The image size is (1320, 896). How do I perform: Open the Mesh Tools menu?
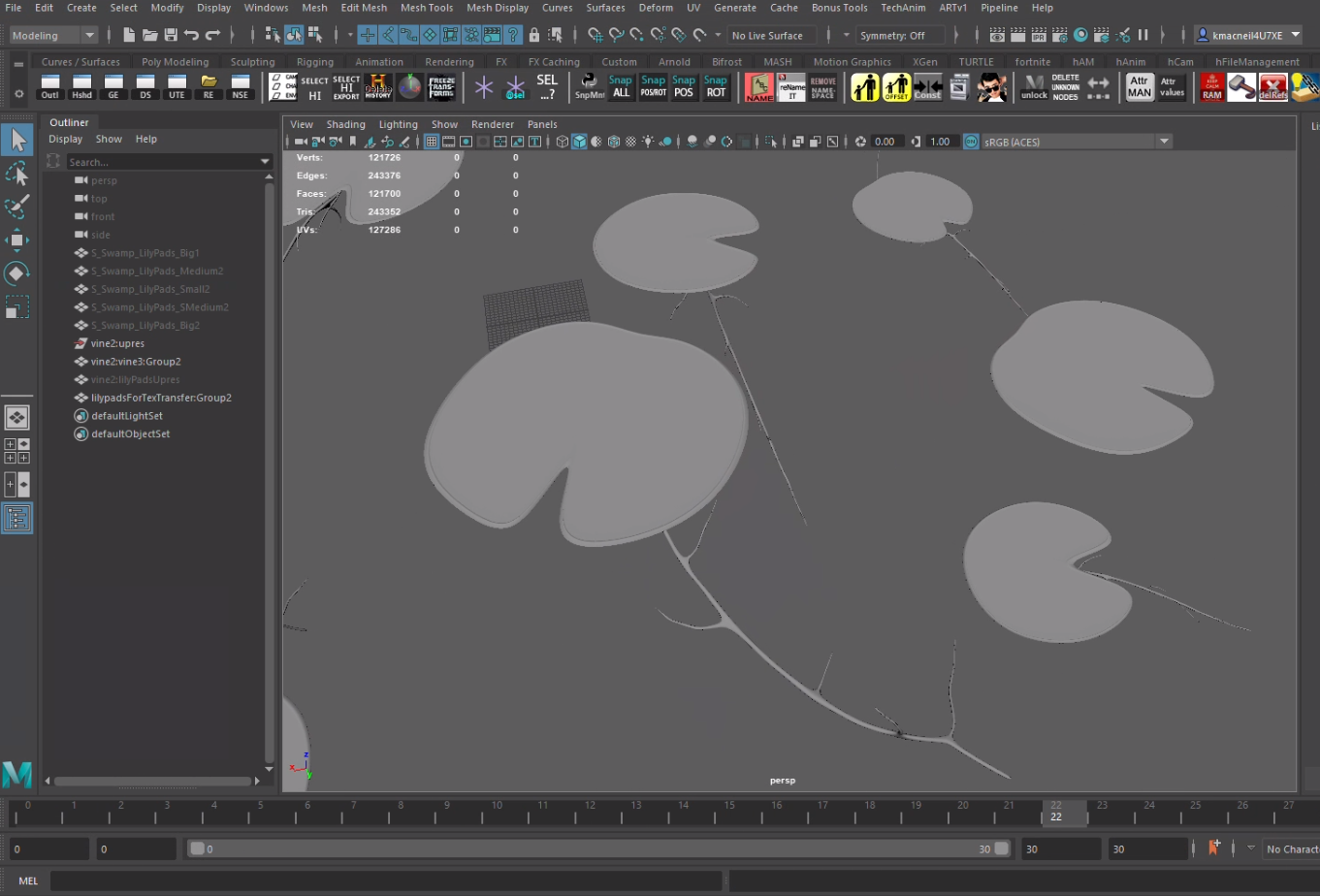pyautogui.click(x=427, y=8)
